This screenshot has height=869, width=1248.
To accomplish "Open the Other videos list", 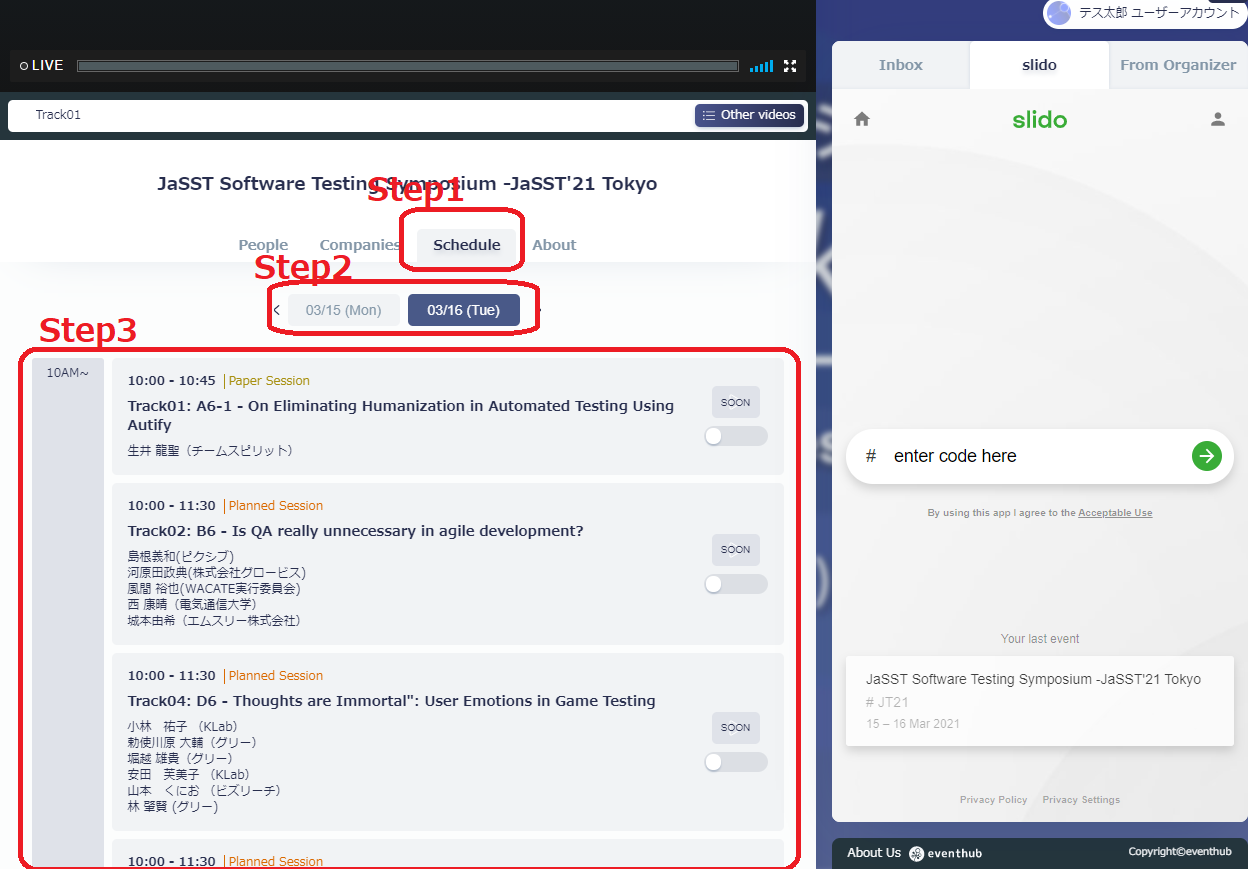I will click(x=749, y=115).
